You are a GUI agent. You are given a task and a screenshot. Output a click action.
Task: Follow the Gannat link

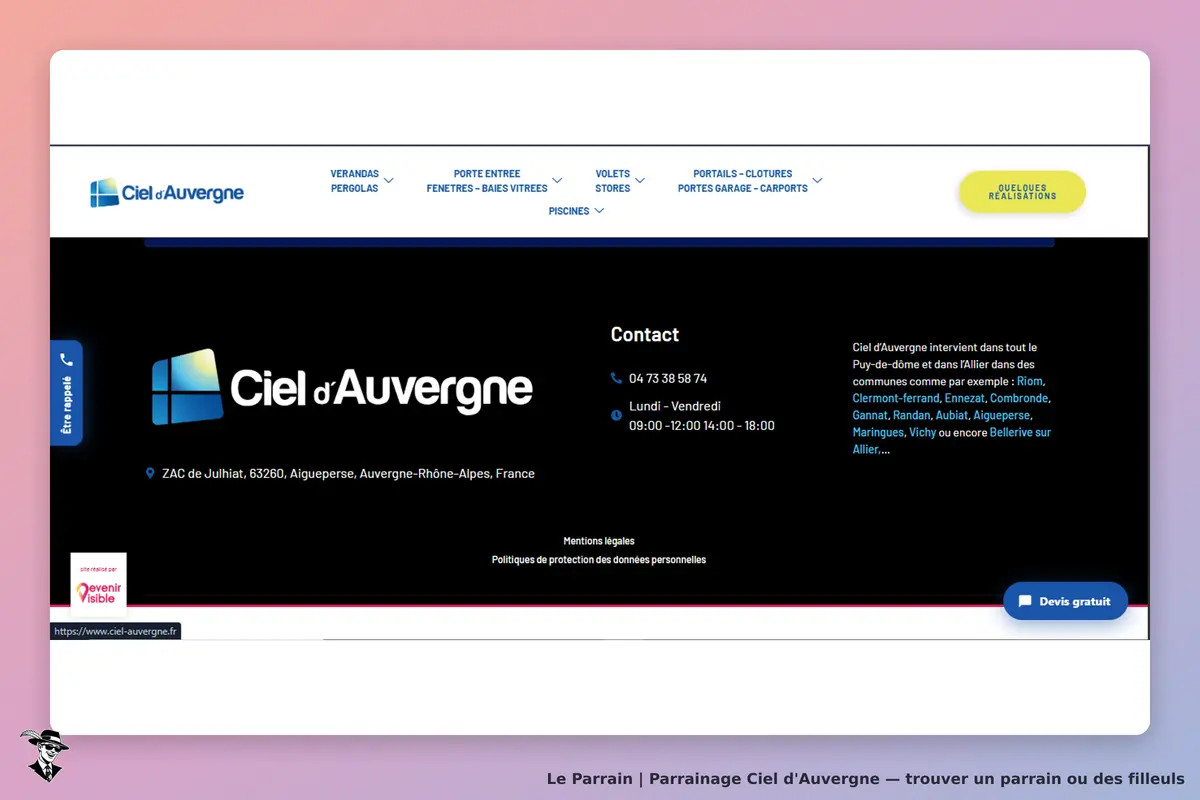coord(870,415)
